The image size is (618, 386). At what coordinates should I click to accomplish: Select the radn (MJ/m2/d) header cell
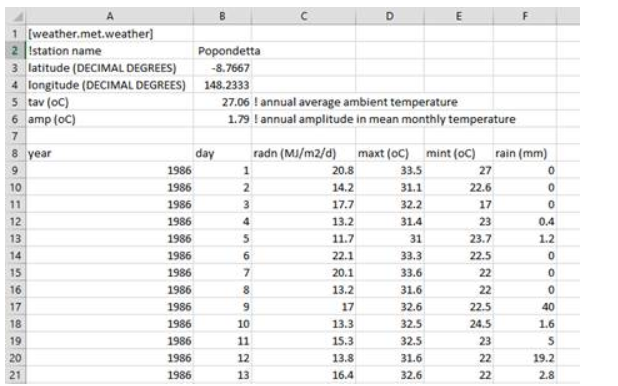[x=303, y=153]
